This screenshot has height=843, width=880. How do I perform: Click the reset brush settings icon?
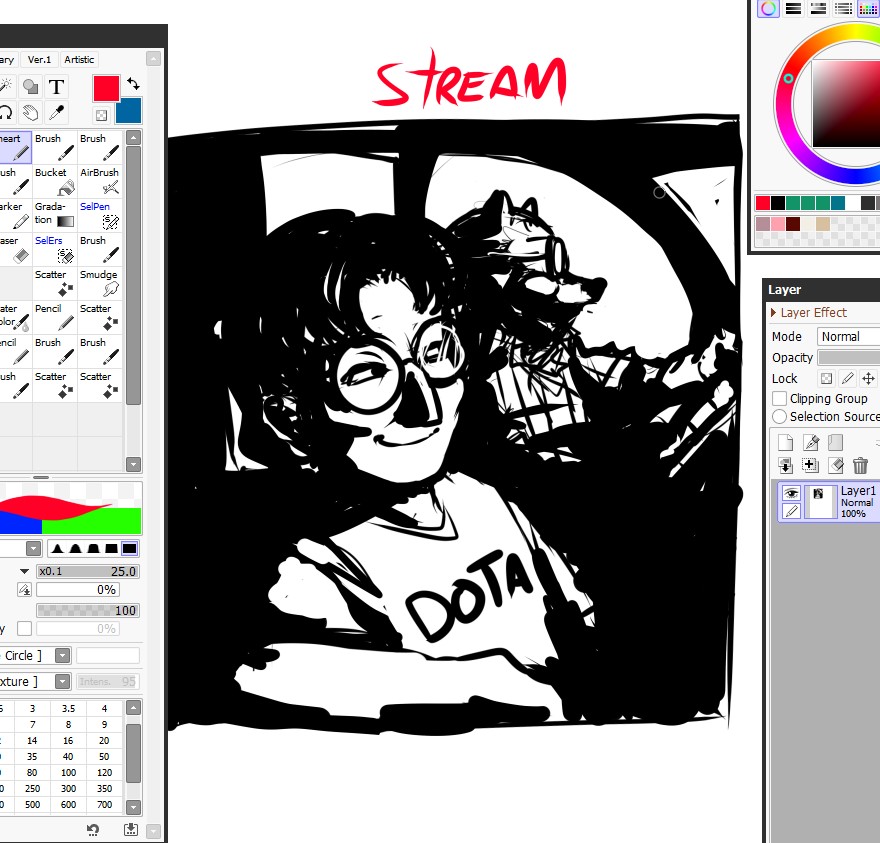[x=93, y=829]
